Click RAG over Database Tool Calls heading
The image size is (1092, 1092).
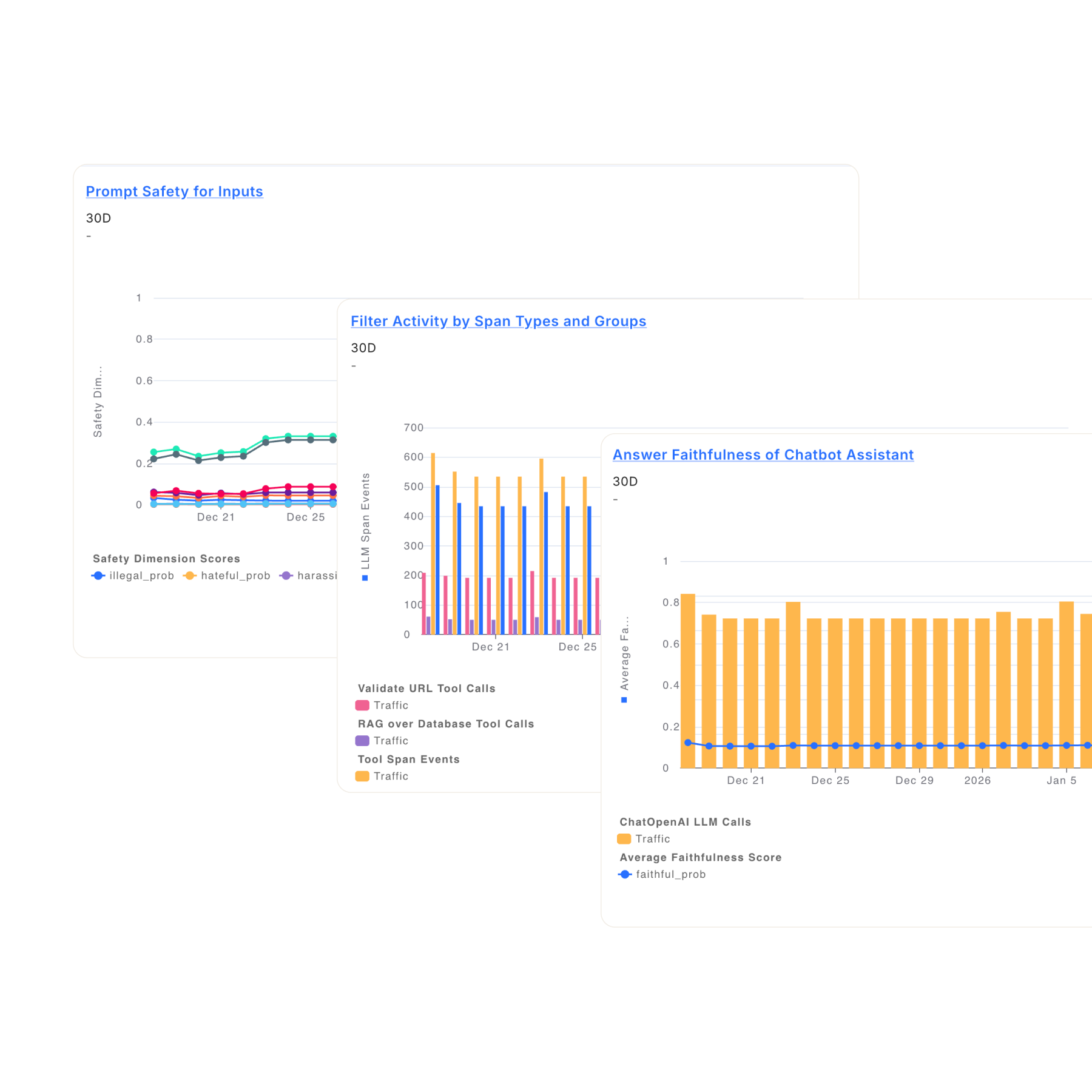[446, 724]
